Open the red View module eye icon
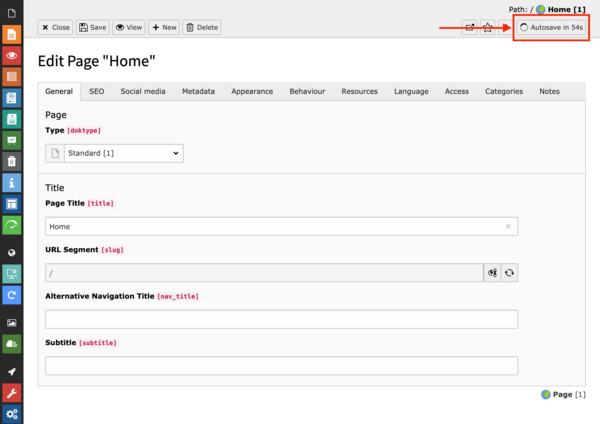This screenshot has height=424, width=600. coord(11,55)
